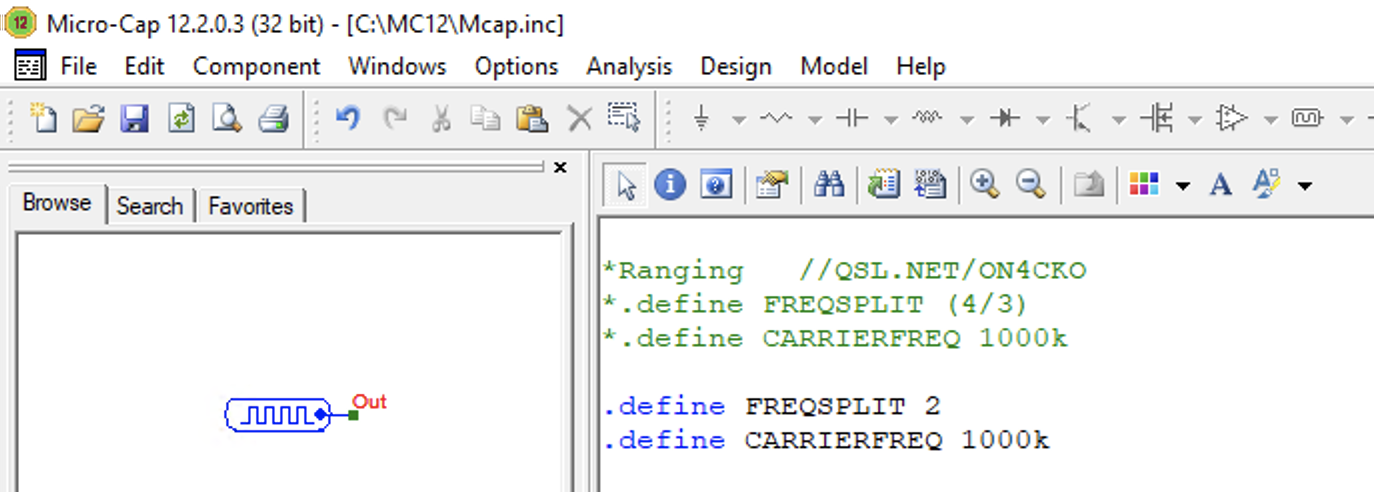Open the text highlight dropdown arrow
Screen dimensions: 1374x492
[1304, 186]
